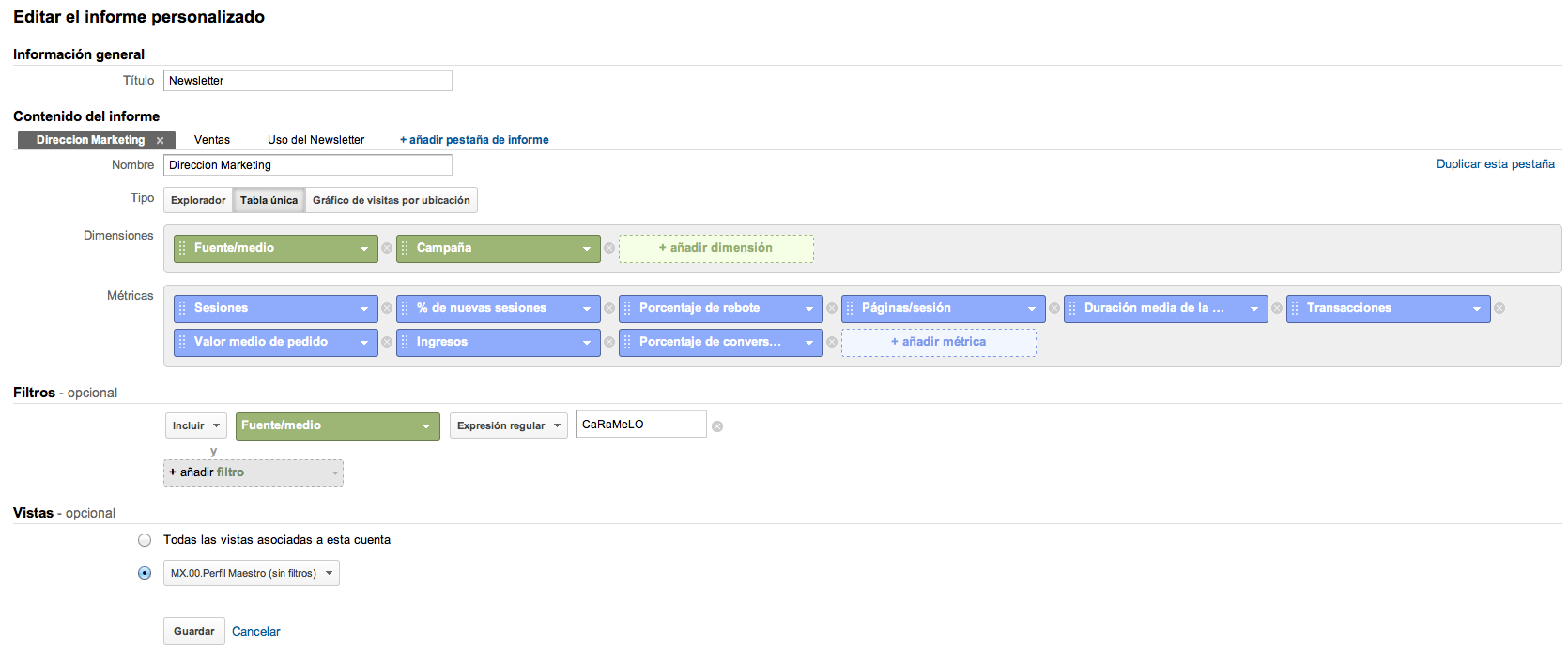The width and height of the screenshot is (1568, 665).
Task: Close the Direccion Marketing tab with its X
Action: coord(161,140)
